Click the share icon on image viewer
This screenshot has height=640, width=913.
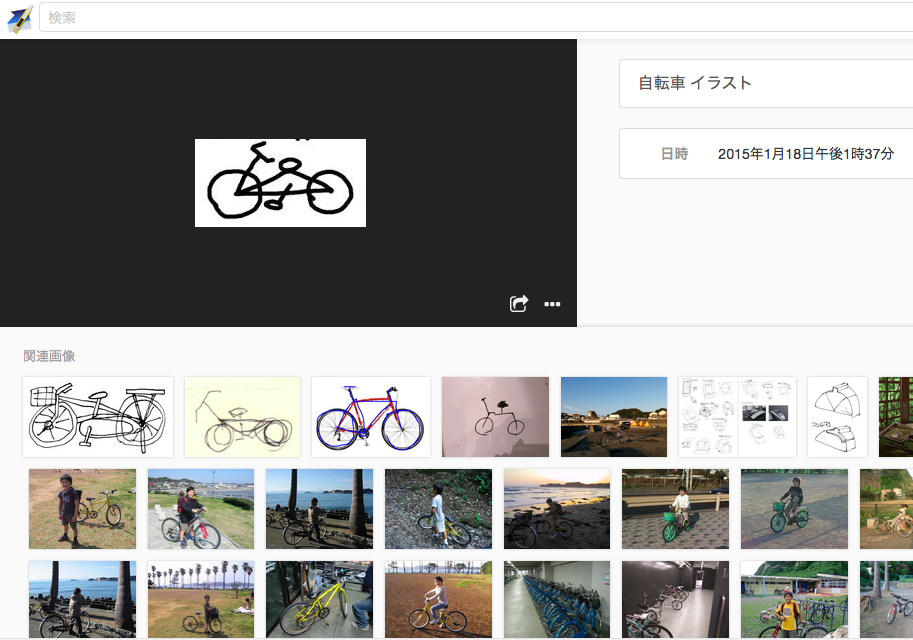click(x=519, y=303)
